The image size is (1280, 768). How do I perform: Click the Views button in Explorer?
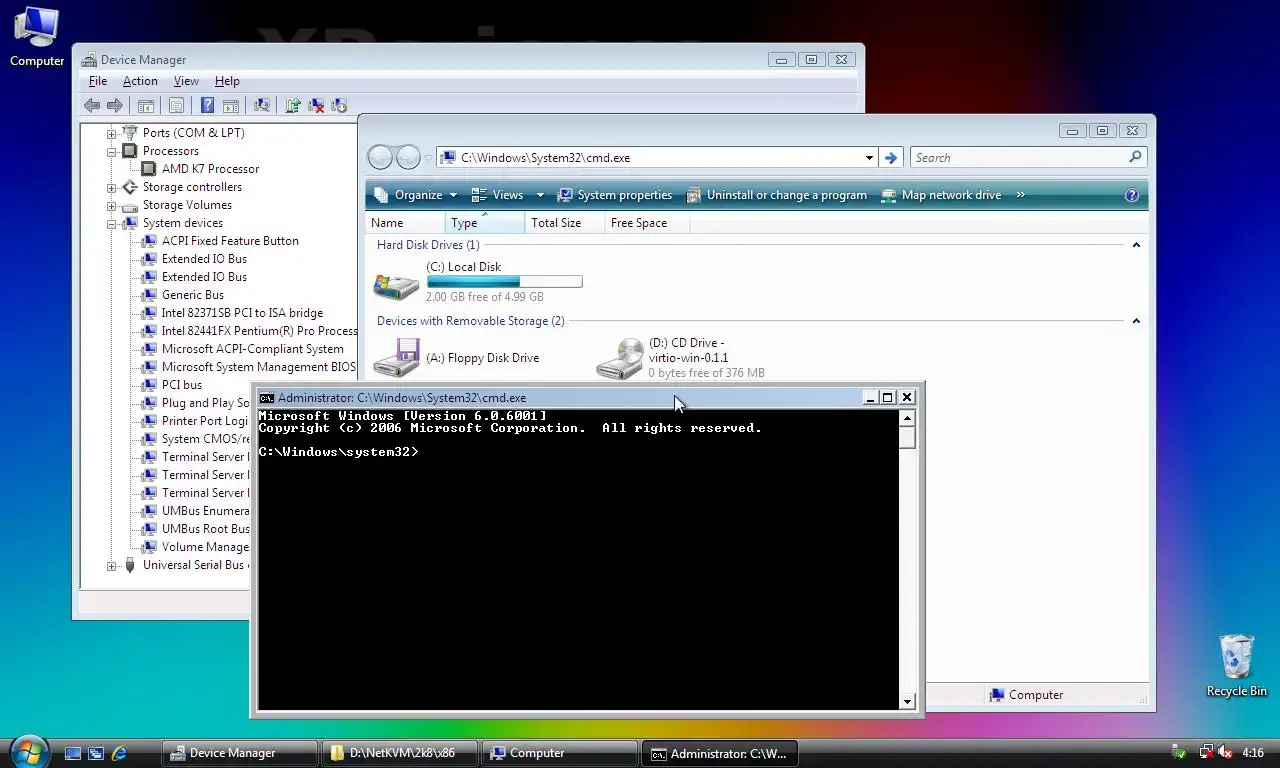point(498,195)
